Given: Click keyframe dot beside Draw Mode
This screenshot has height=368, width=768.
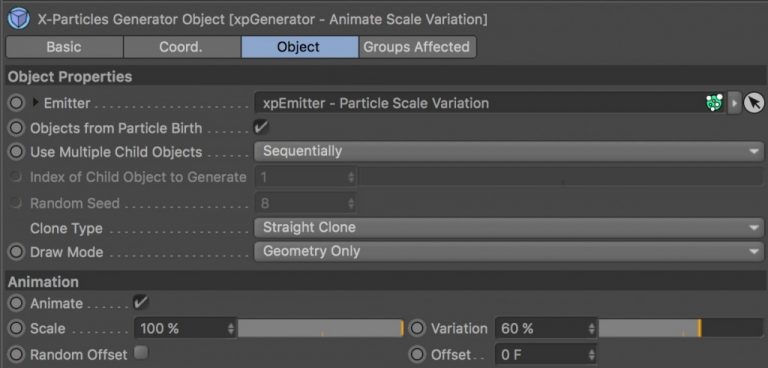Looking at the screenshot, I should coord(16,252).
